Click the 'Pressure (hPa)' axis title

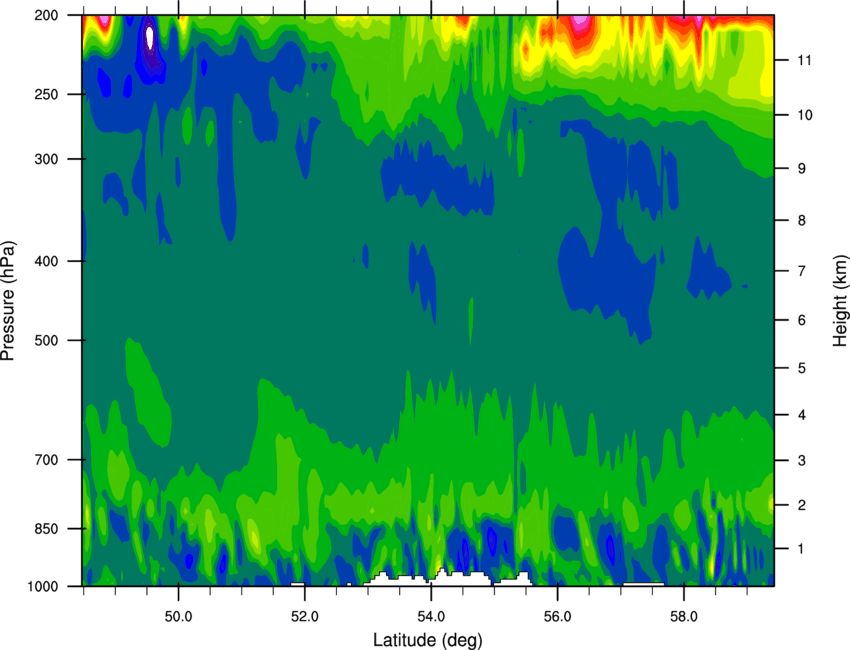coord(8,301)
